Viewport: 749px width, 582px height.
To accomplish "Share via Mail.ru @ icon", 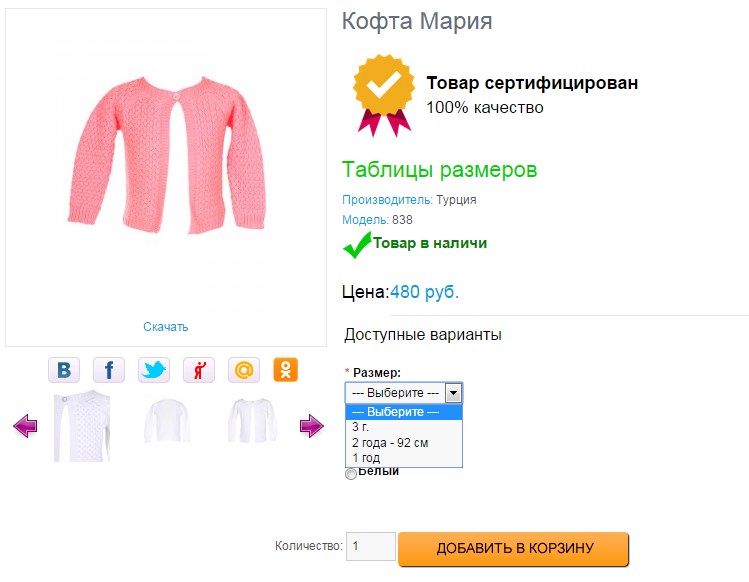I will coord(243,370).
